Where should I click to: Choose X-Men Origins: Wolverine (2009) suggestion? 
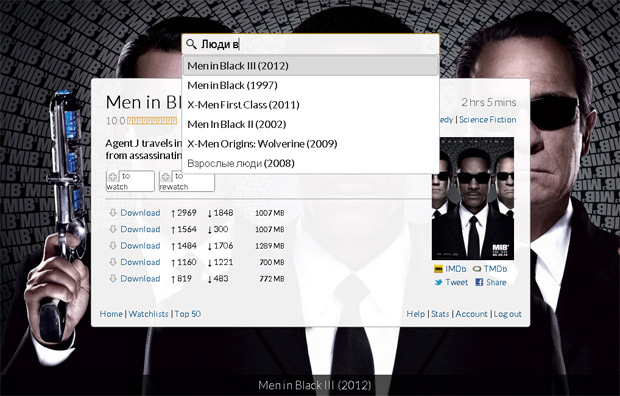(310, 143)
